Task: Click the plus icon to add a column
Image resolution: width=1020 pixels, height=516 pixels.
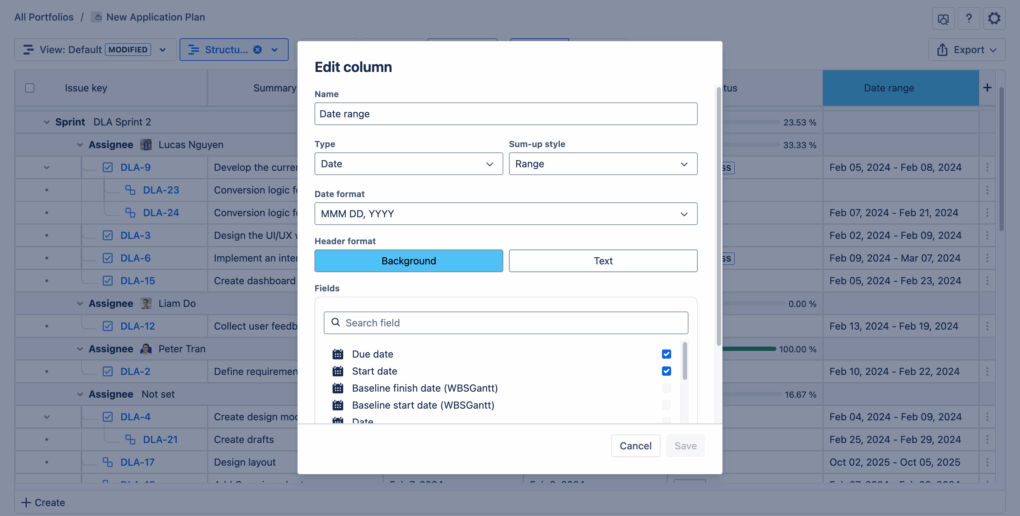Action: click(x=987, y=88)
